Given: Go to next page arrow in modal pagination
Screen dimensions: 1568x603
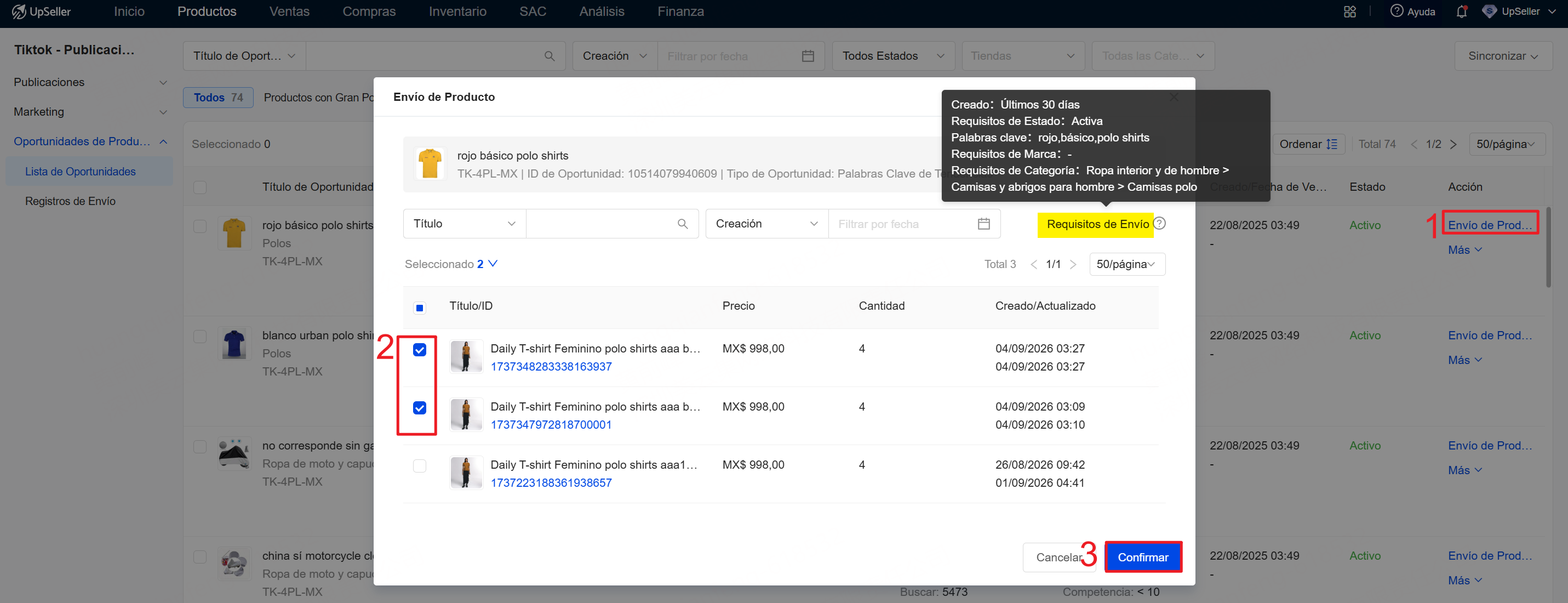Looking at the screenshot, I should pyautogui.click(x=1073, y=264).
